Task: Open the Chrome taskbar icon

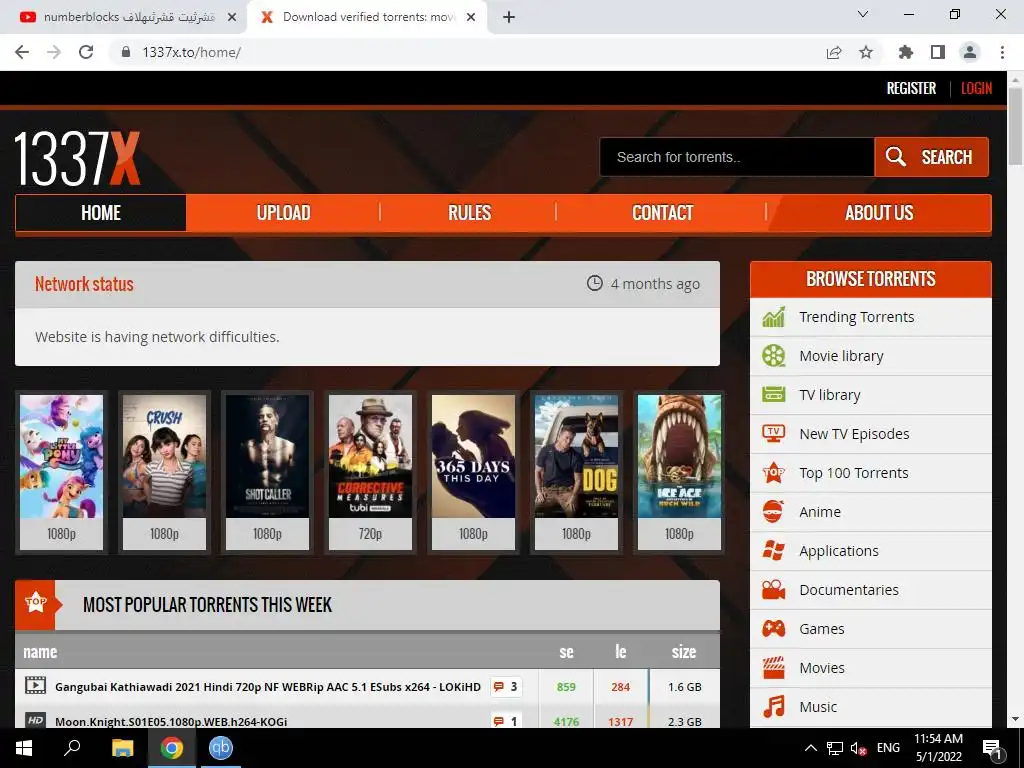Action: click(172, 748)
